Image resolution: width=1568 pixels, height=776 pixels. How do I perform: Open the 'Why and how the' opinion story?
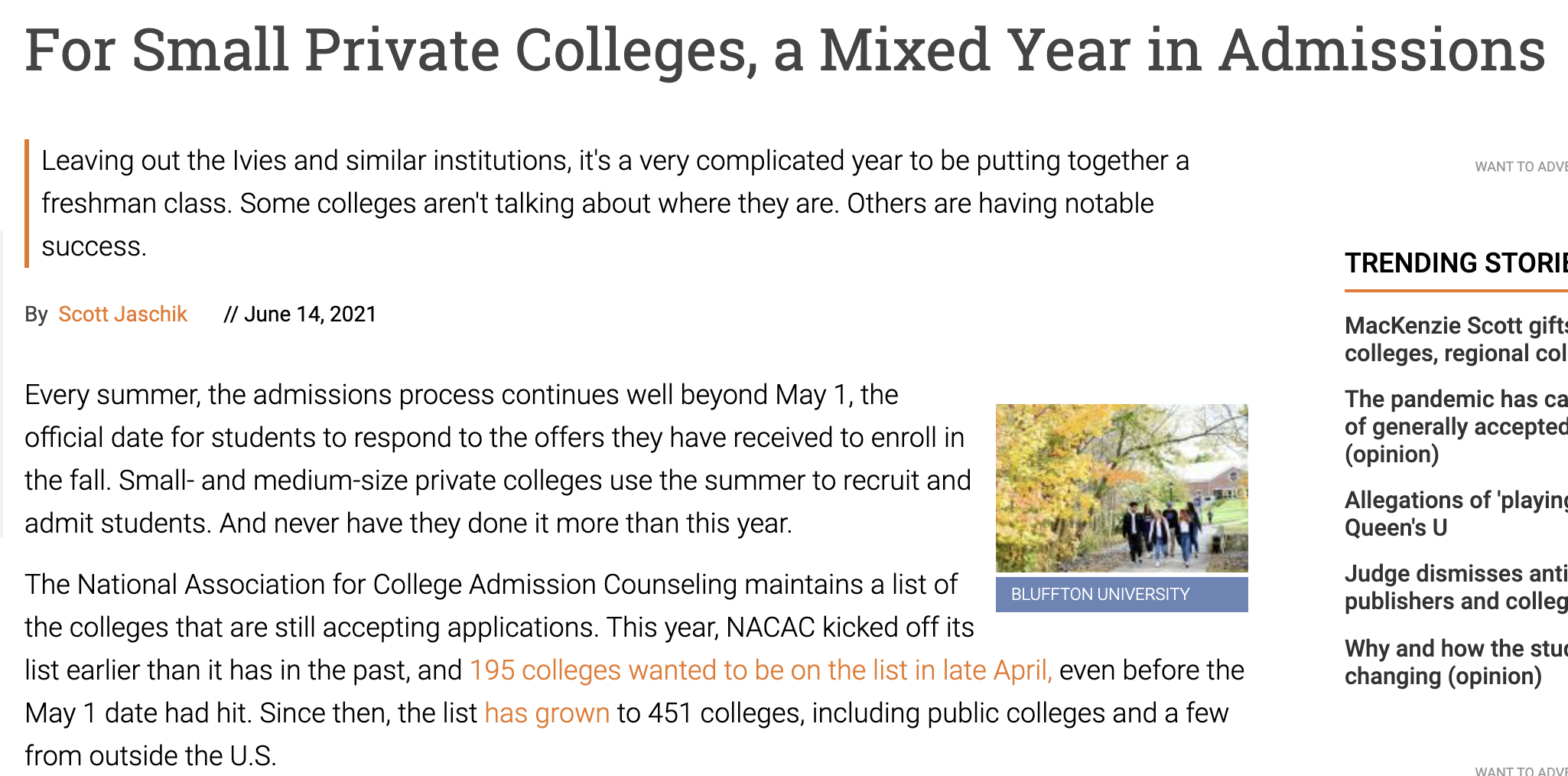[x=1456, y=662]
